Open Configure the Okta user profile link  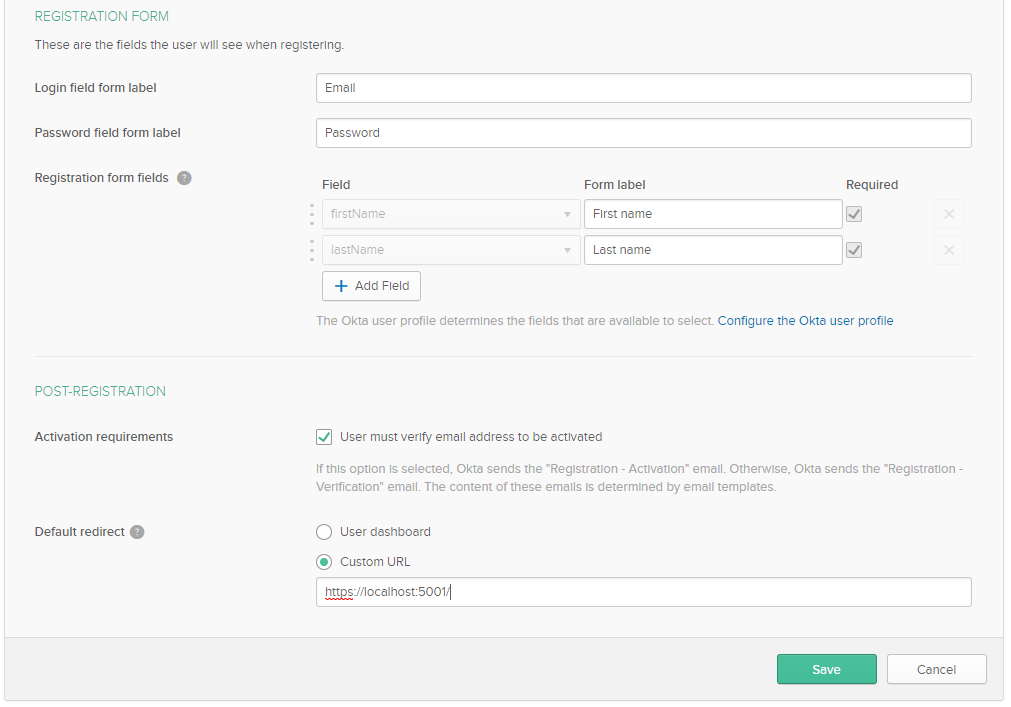[805, 321]
